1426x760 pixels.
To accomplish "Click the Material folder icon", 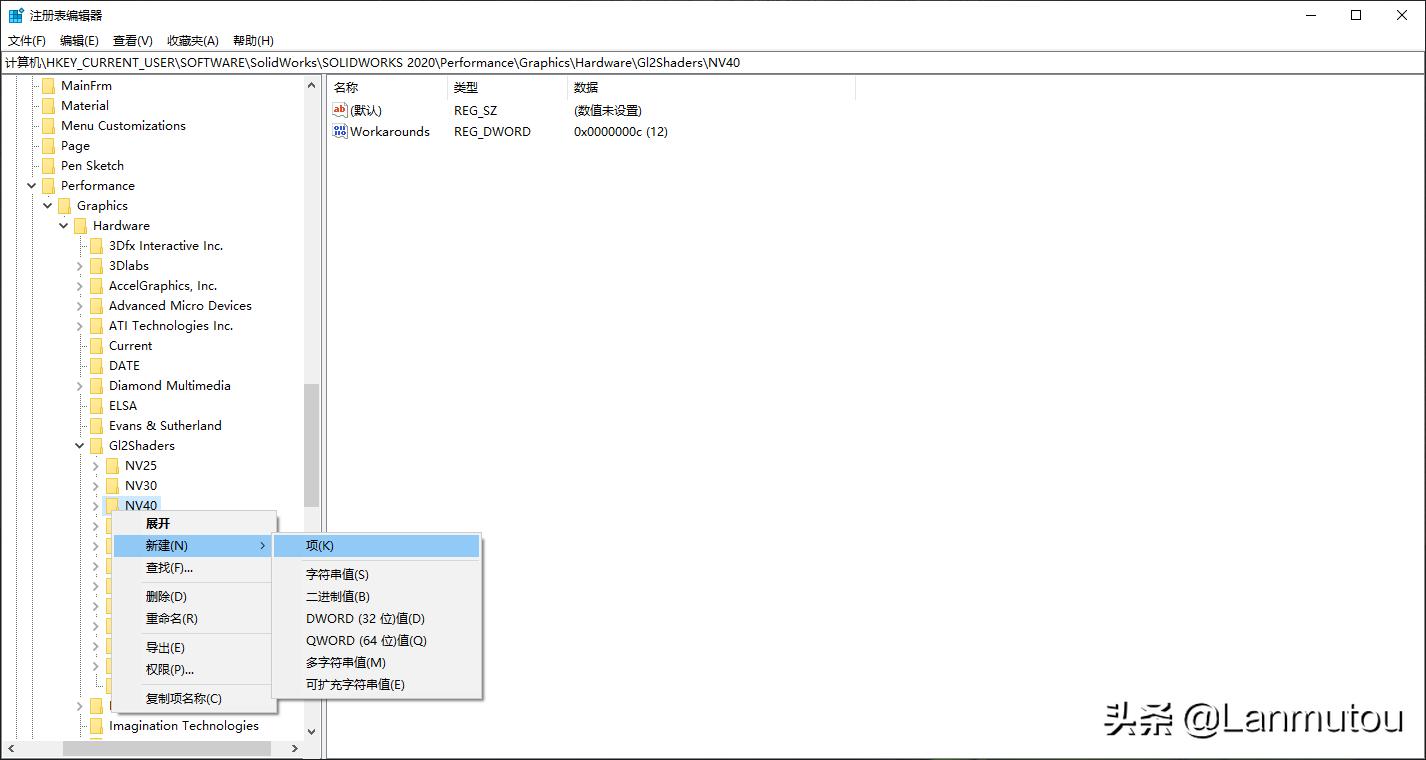I will tap(50, 105).
